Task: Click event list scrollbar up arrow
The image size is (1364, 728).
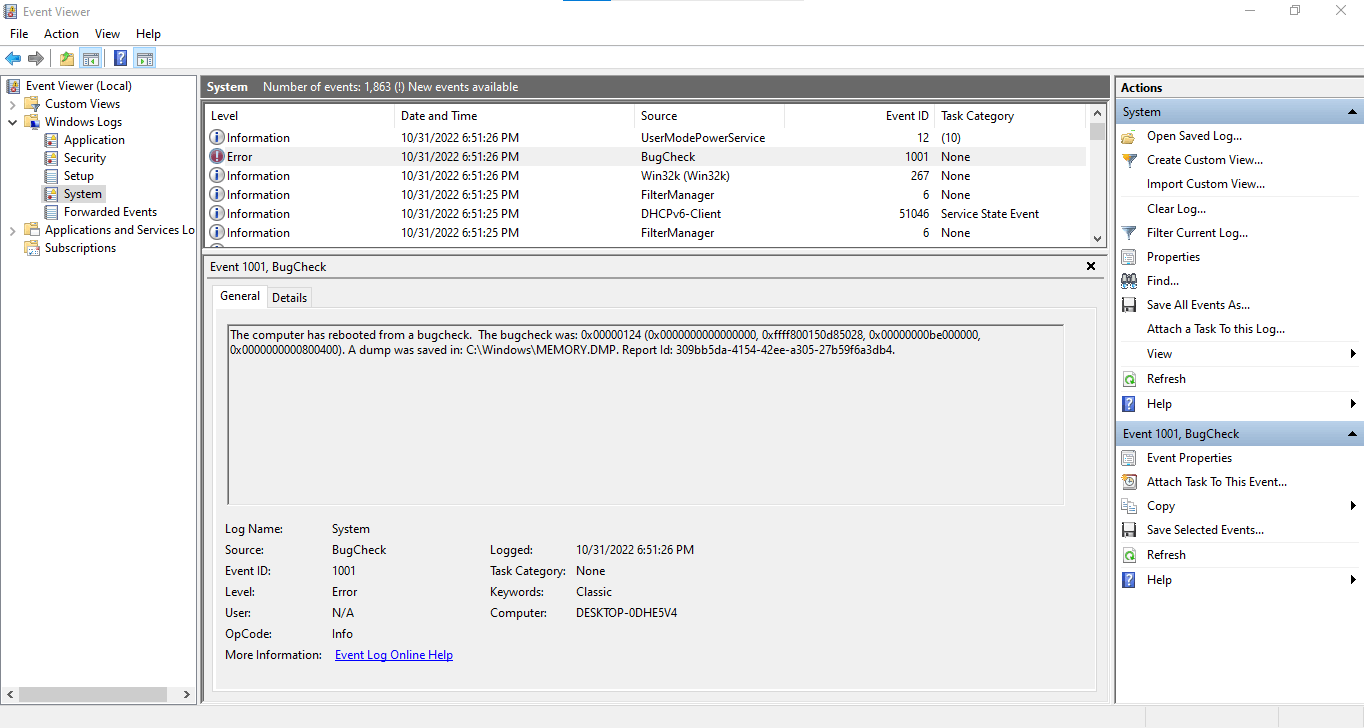Action: point(1097,114)
